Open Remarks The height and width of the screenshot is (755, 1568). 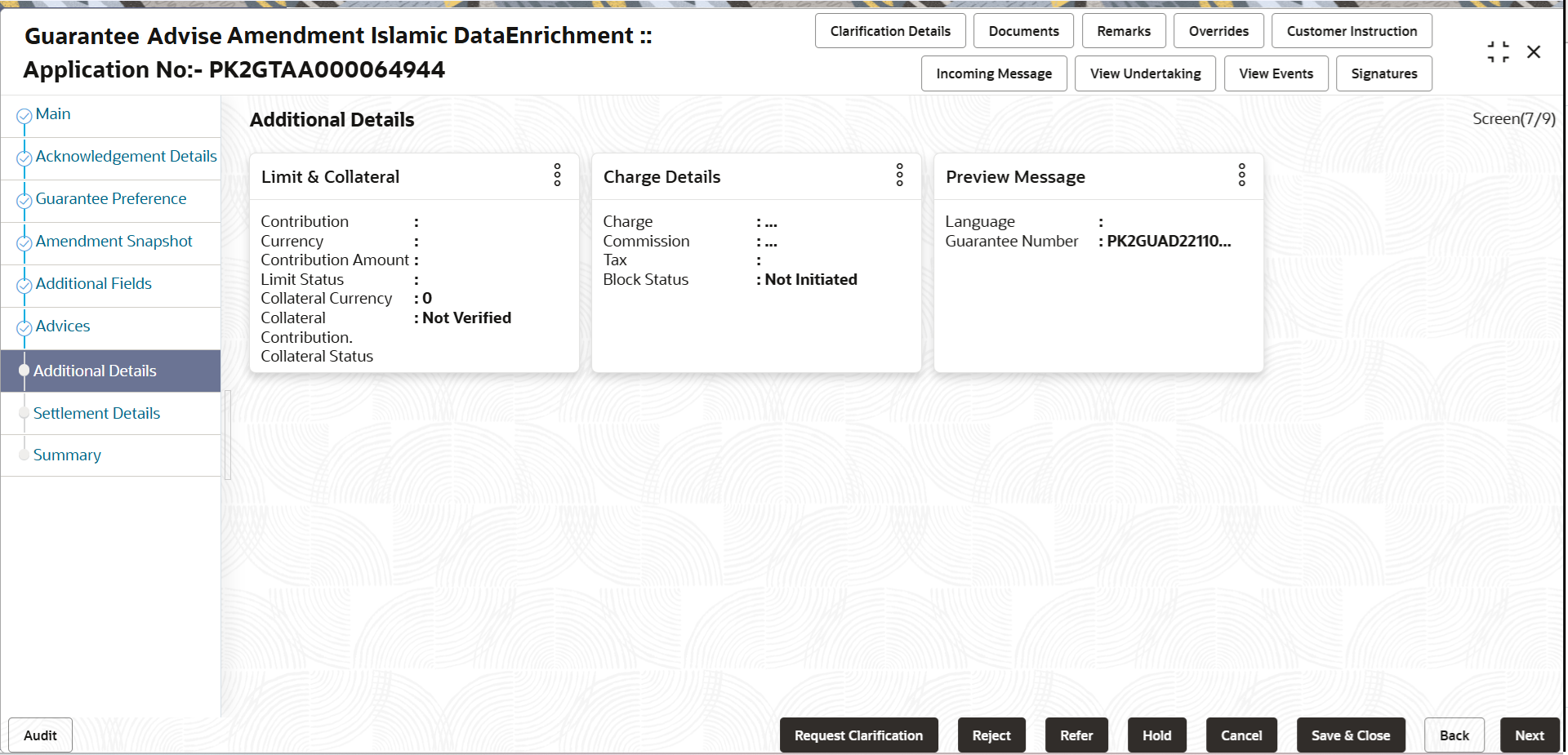pyautogui.click(x=1124, y=31)
